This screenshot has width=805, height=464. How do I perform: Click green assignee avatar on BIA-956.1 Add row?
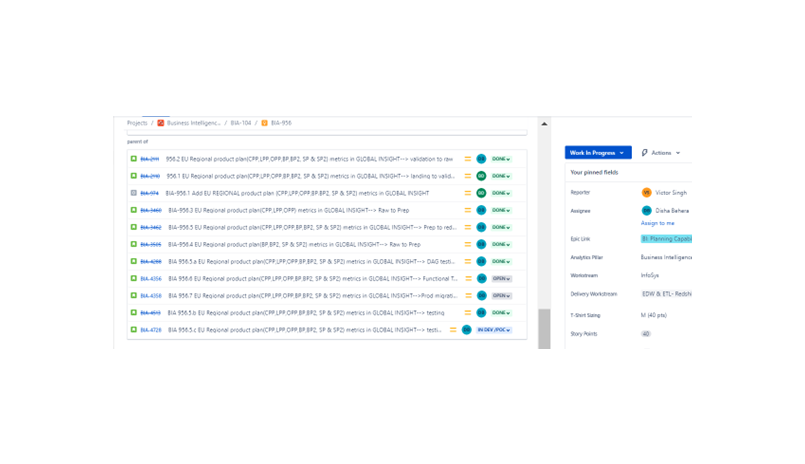point(481,193)
